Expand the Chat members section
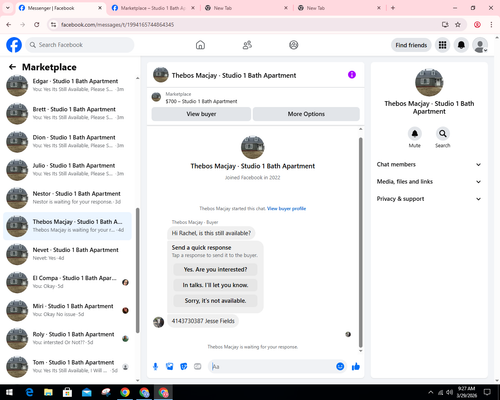The image size is (500, 400). (x=429, y=164)
